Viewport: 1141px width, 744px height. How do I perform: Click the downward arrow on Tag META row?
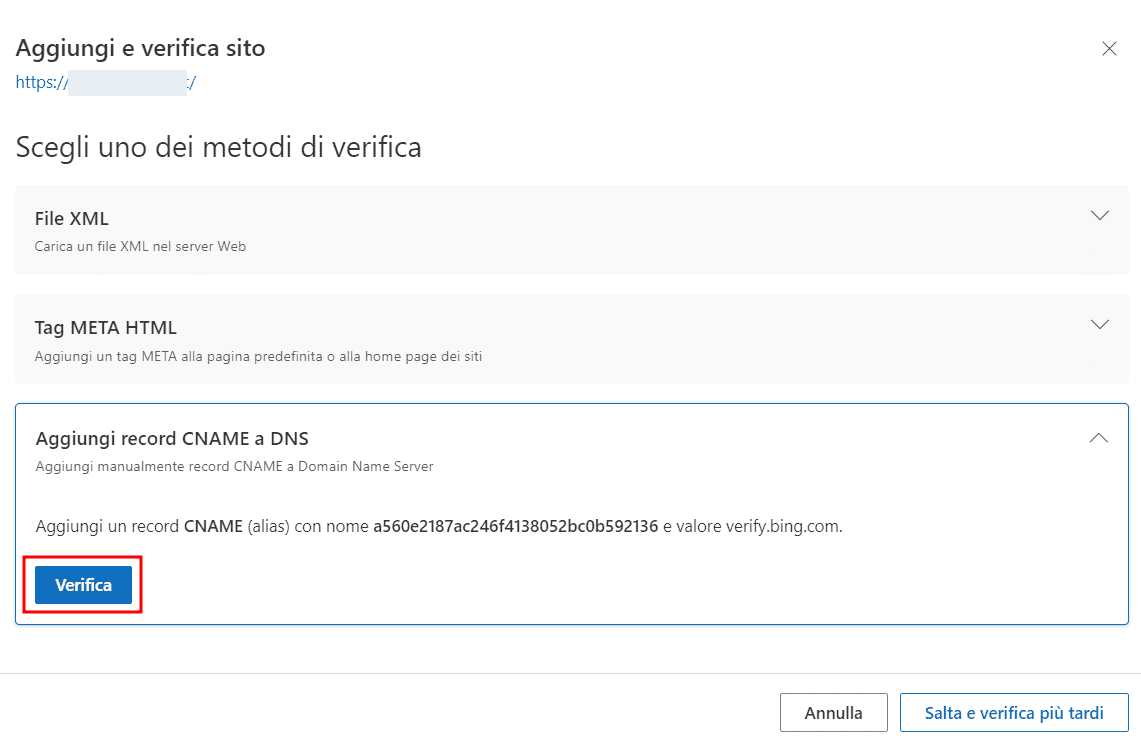(1100, 324)
